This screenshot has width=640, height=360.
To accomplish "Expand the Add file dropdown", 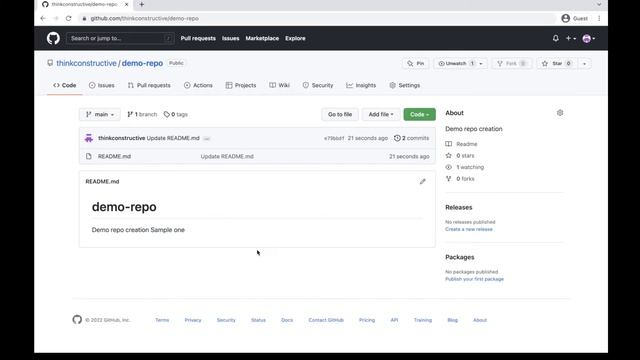I will (381, 114).
